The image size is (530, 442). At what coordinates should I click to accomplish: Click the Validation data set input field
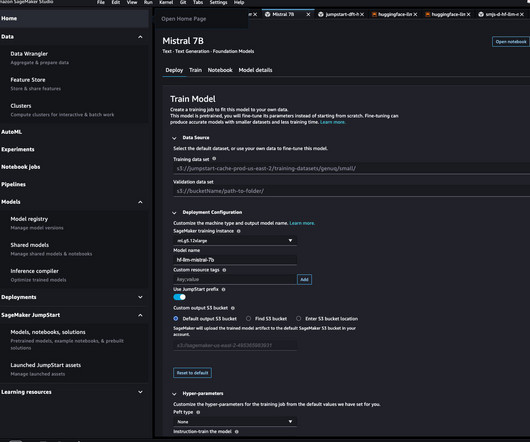coord(352,191)
